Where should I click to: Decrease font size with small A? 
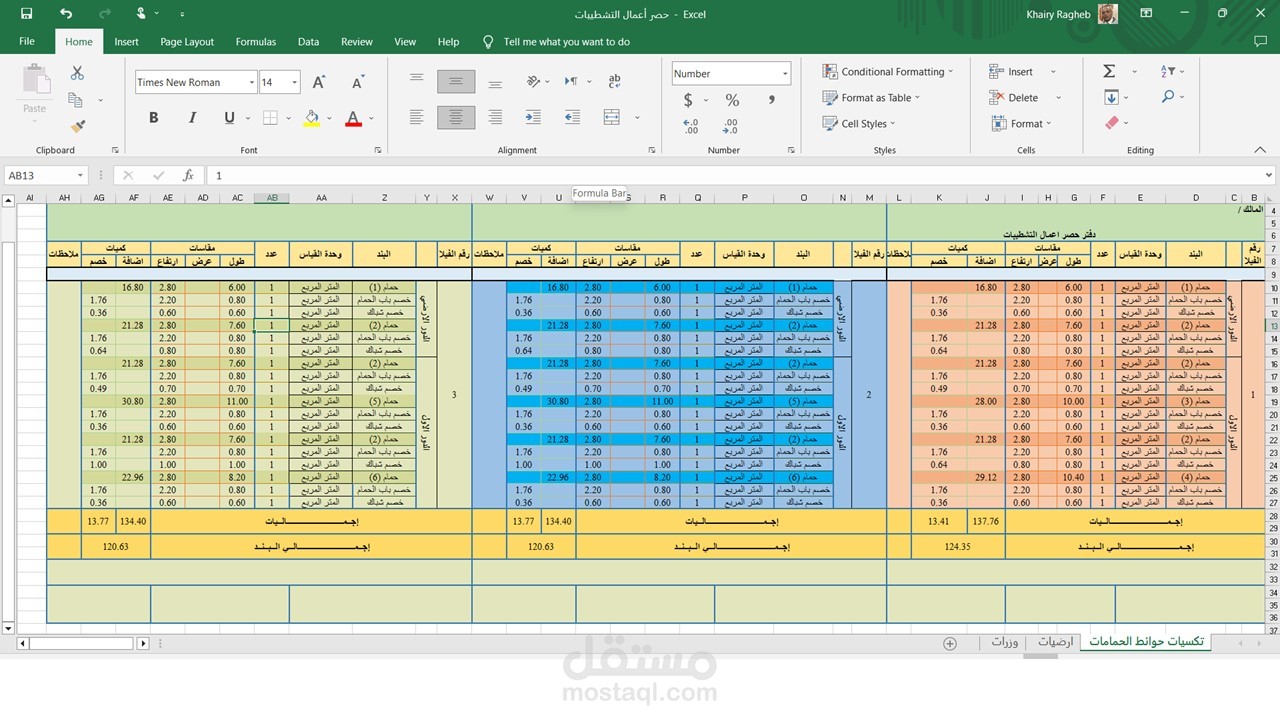(357, 82)
